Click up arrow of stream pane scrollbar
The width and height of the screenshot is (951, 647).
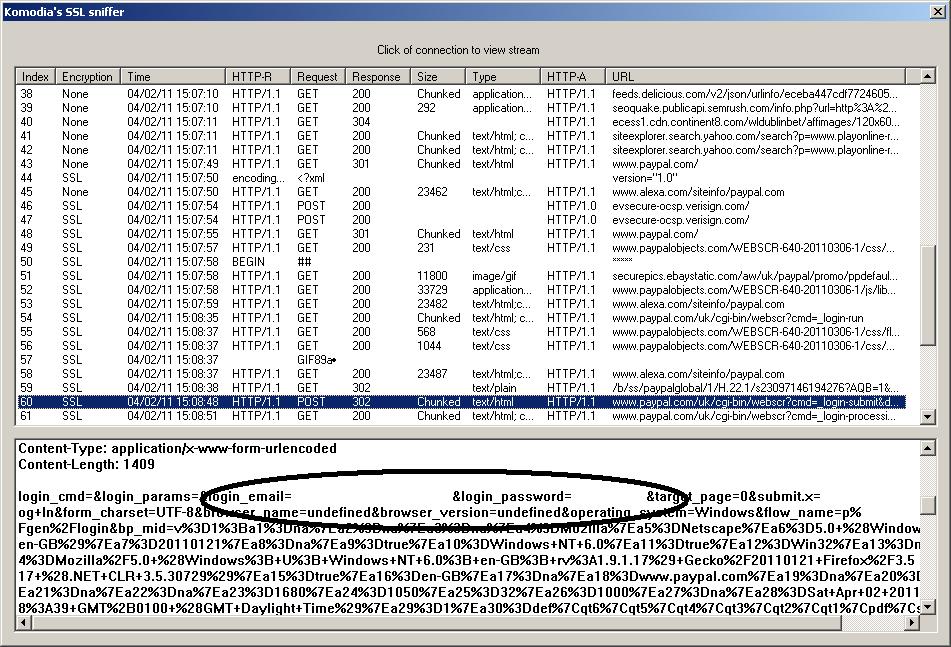pyautogui.click(x=927, y=447)
